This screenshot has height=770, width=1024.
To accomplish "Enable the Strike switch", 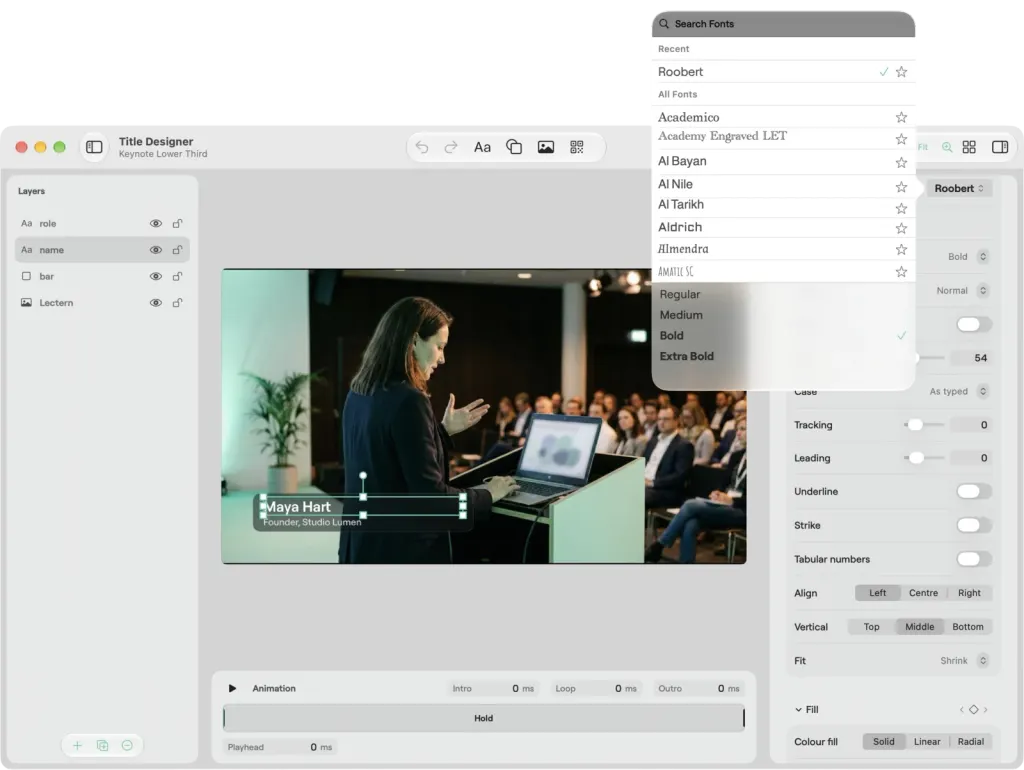I will click(x=974, y=525).
